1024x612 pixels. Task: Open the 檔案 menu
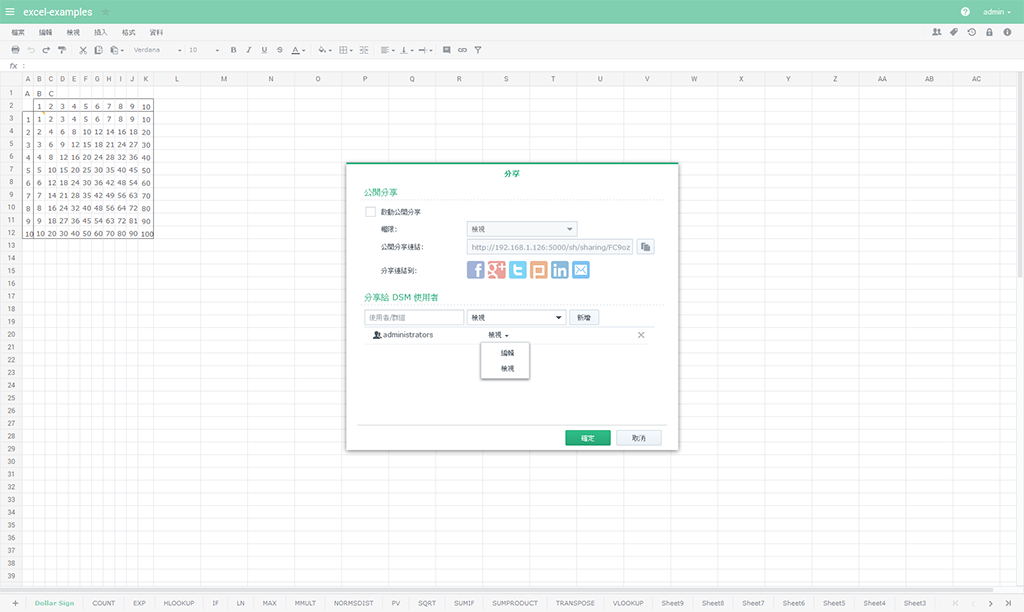(18, 32)
